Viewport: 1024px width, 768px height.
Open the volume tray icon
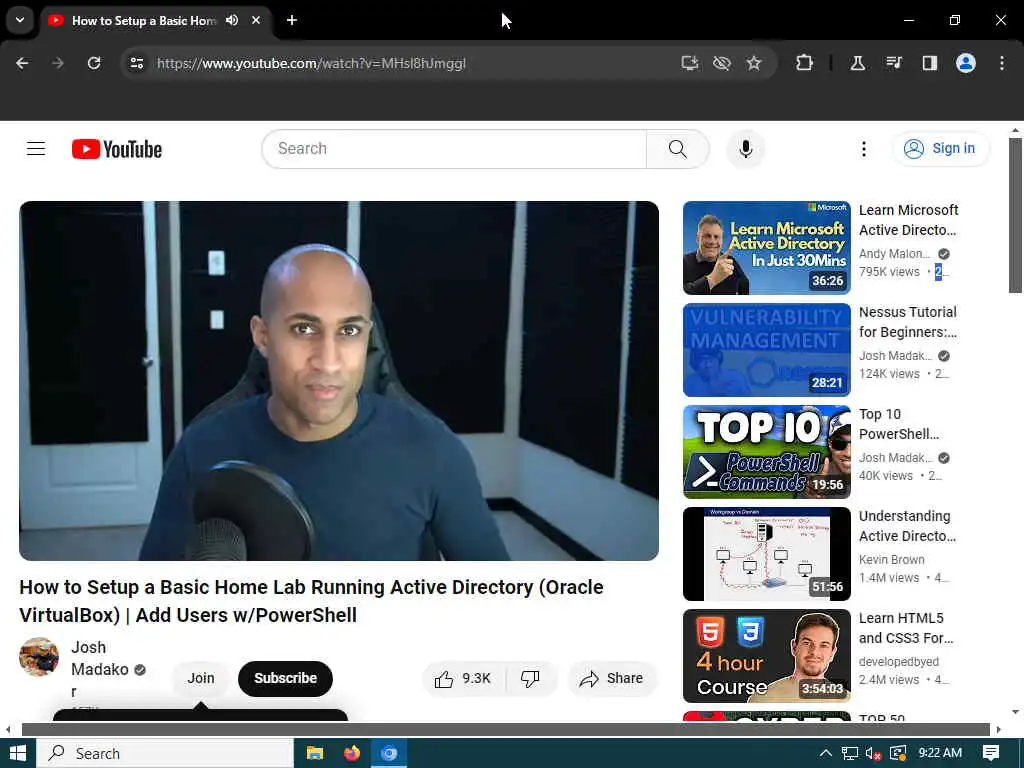click(873, 754)
